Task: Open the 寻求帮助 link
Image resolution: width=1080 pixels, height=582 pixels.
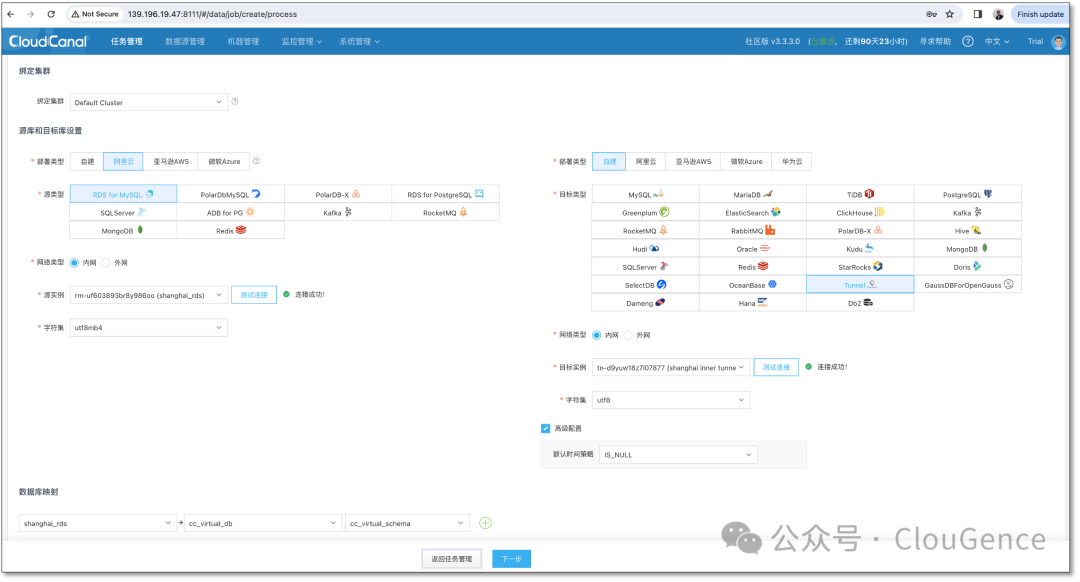Action: (x=935, y=41)
